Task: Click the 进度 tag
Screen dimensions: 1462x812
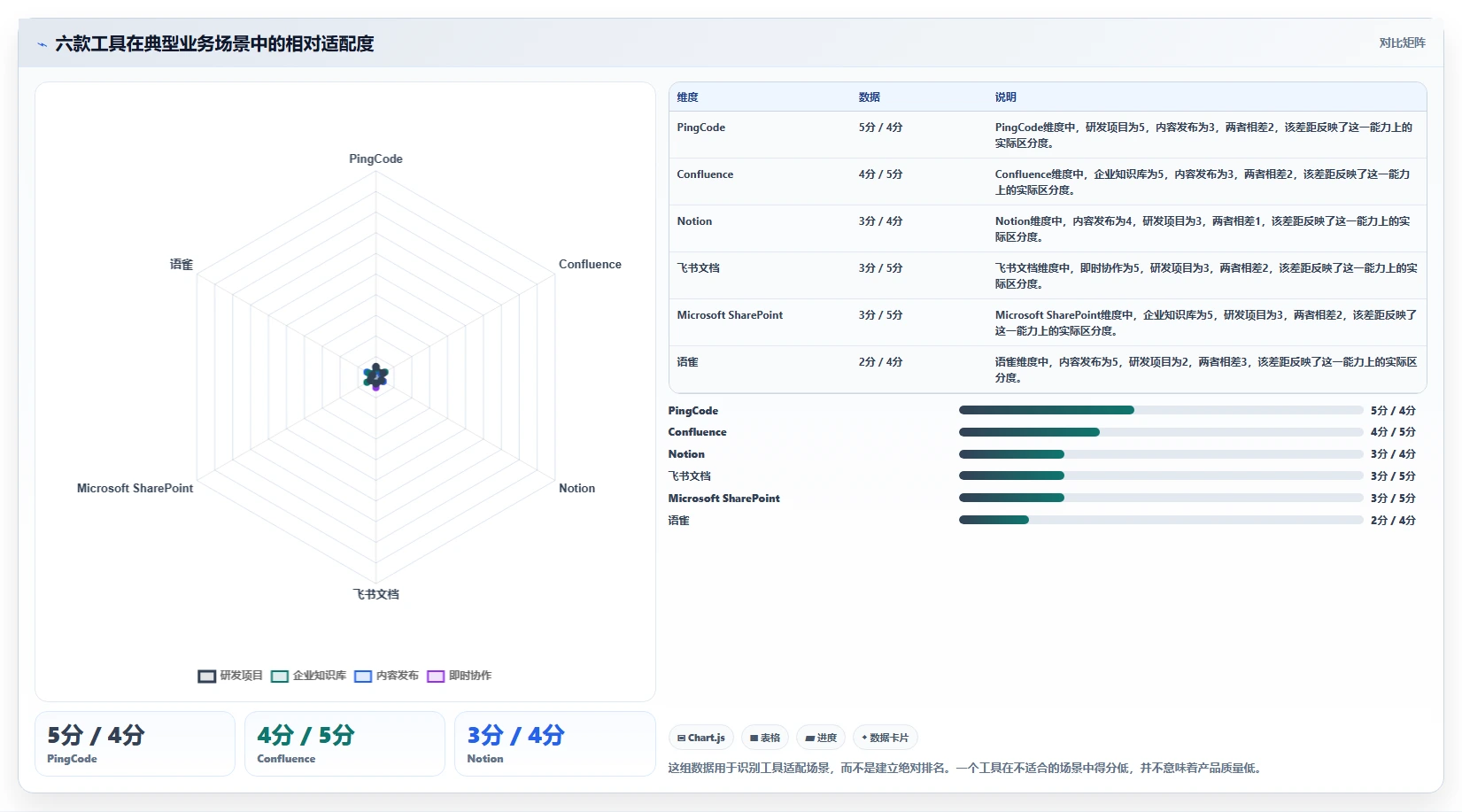Action: [x=821, y=738]
